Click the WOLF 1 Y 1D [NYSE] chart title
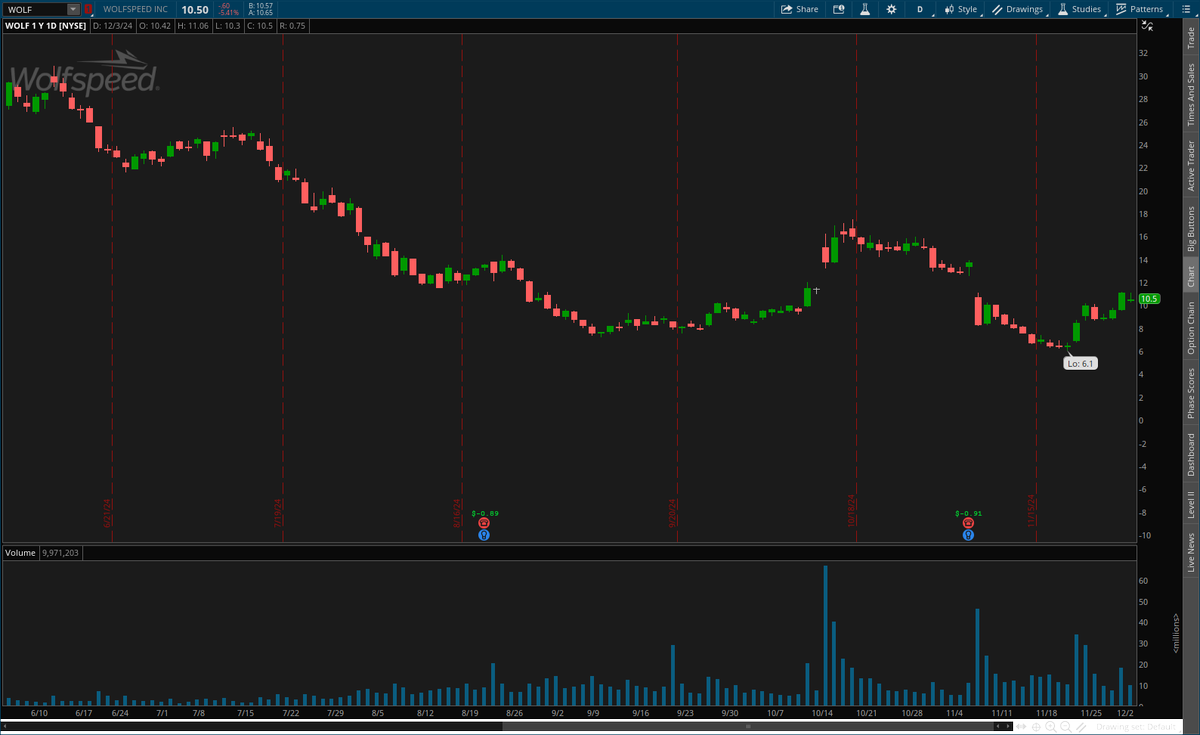The width and height of the screenshot is (1200, 735). pos(45,25)
